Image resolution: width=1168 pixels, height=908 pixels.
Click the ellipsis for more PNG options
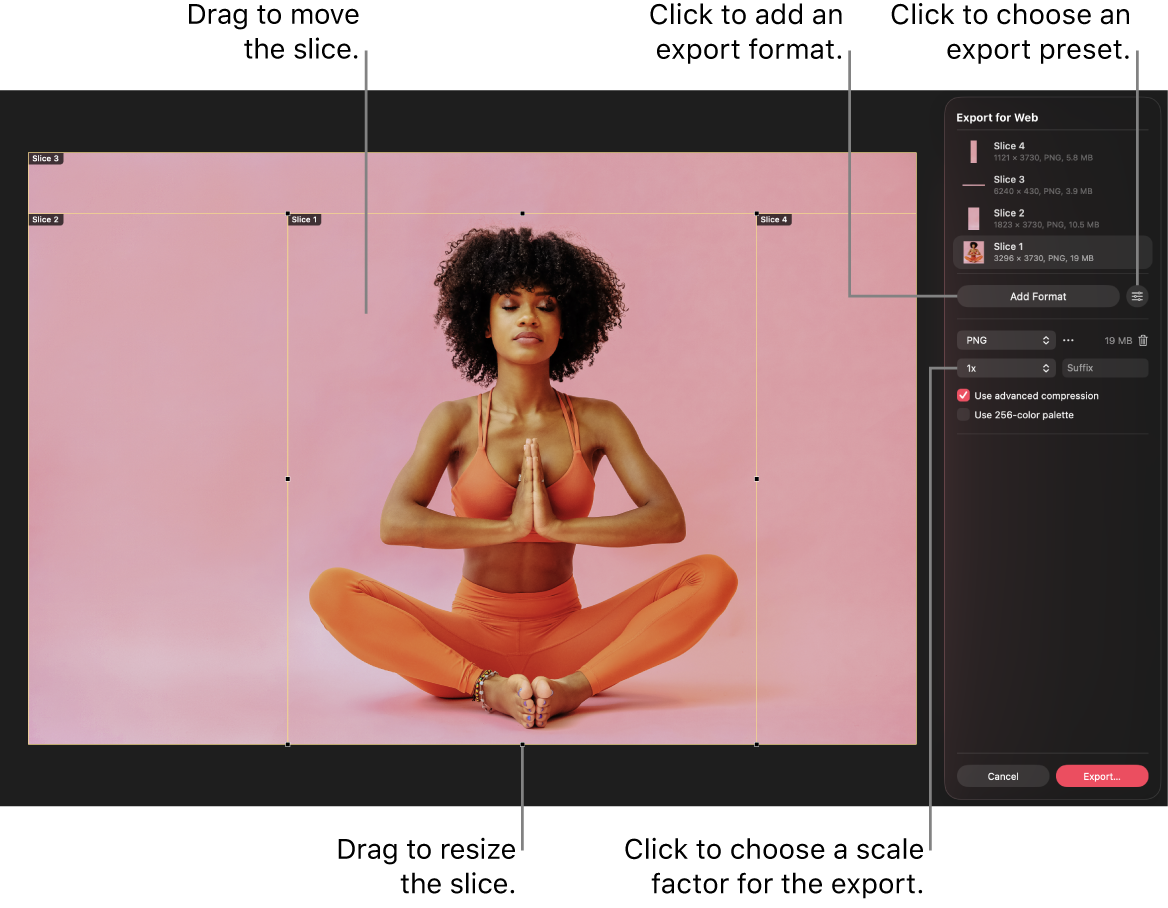1068,340
